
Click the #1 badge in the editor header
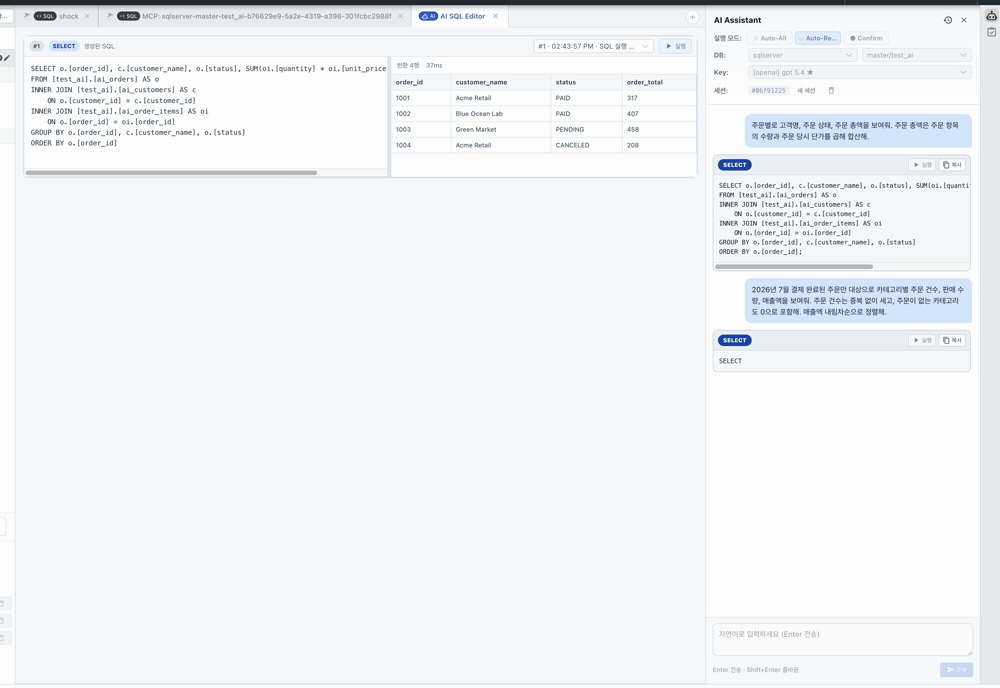coord(37,46)
